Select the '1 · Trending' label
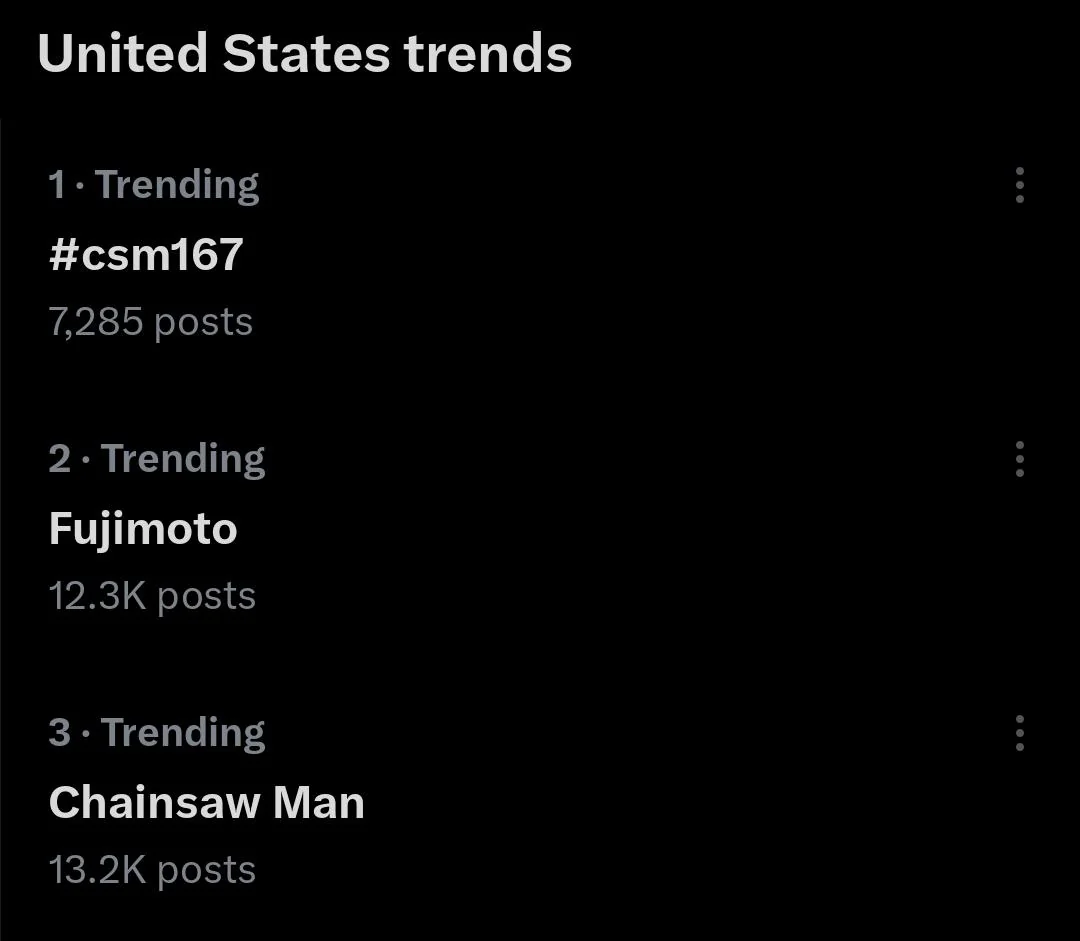The image size is (1080, 941). (154, 185)
